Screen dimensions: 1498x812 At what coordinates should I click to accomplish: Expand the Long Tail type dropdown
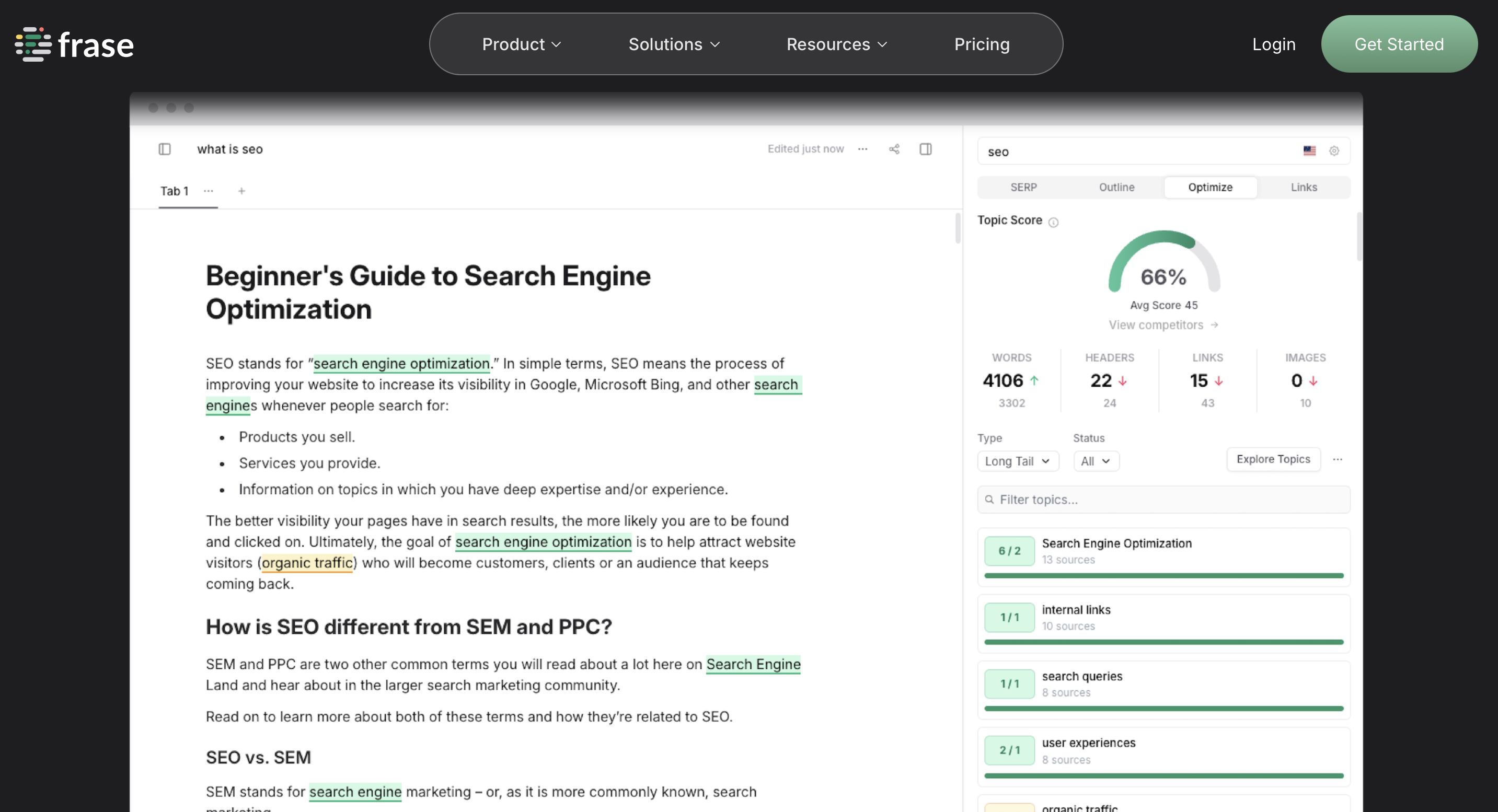point(1018,461)
